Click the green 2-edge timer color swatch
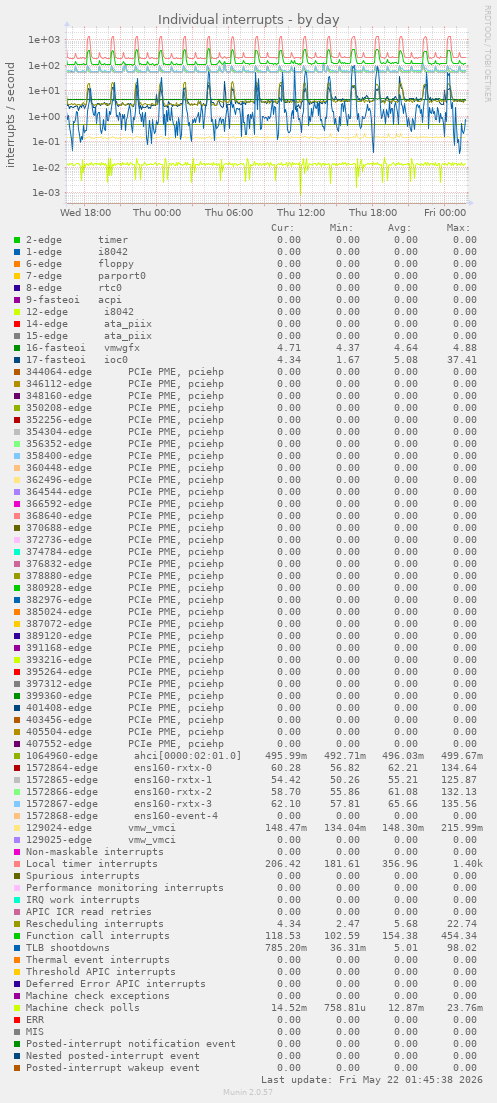The image size is (497, 1103). coord(17,240)
